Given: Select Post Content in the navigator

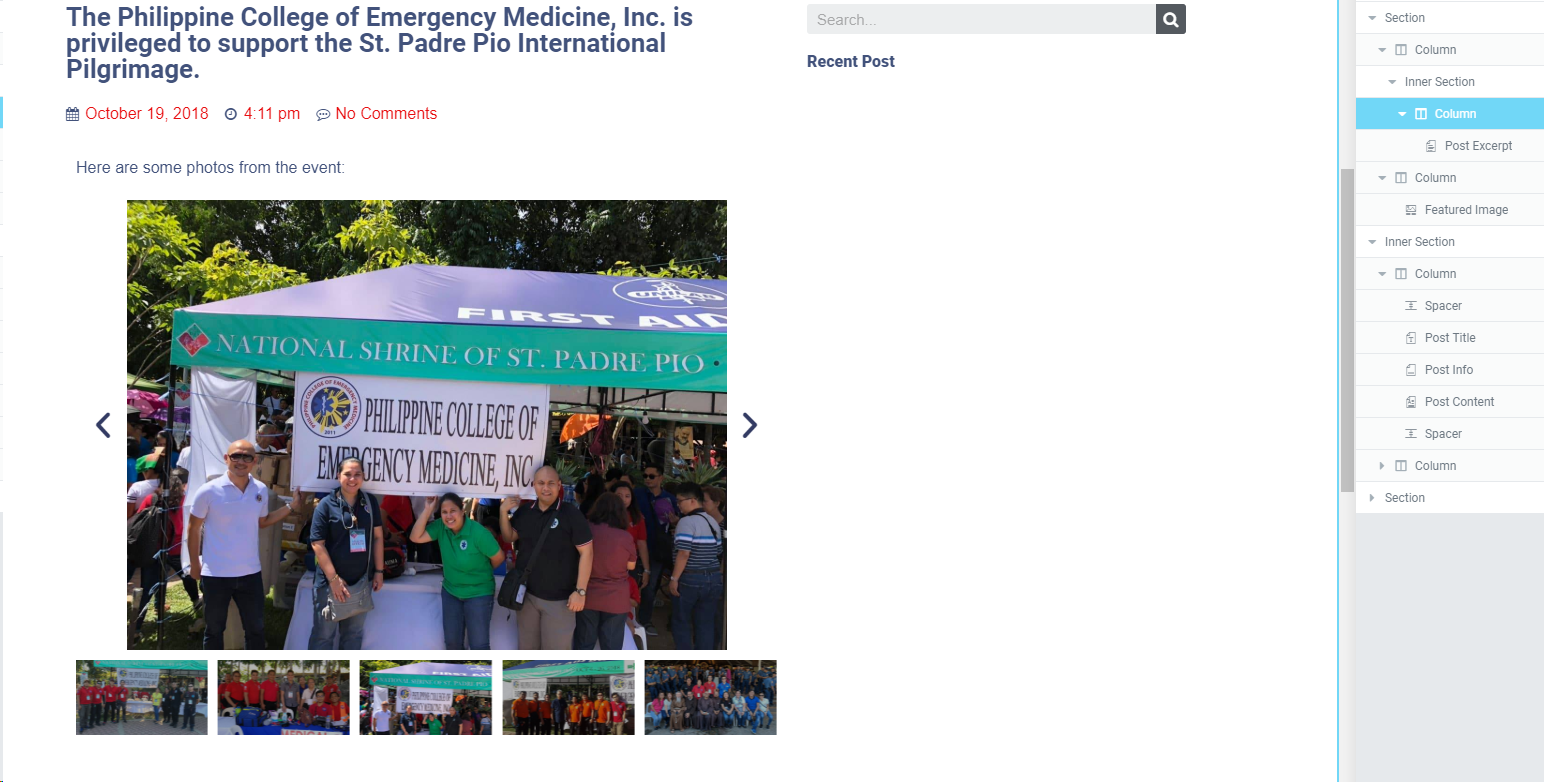Looking at the screenshot, I should click(x=1450, y=402).
